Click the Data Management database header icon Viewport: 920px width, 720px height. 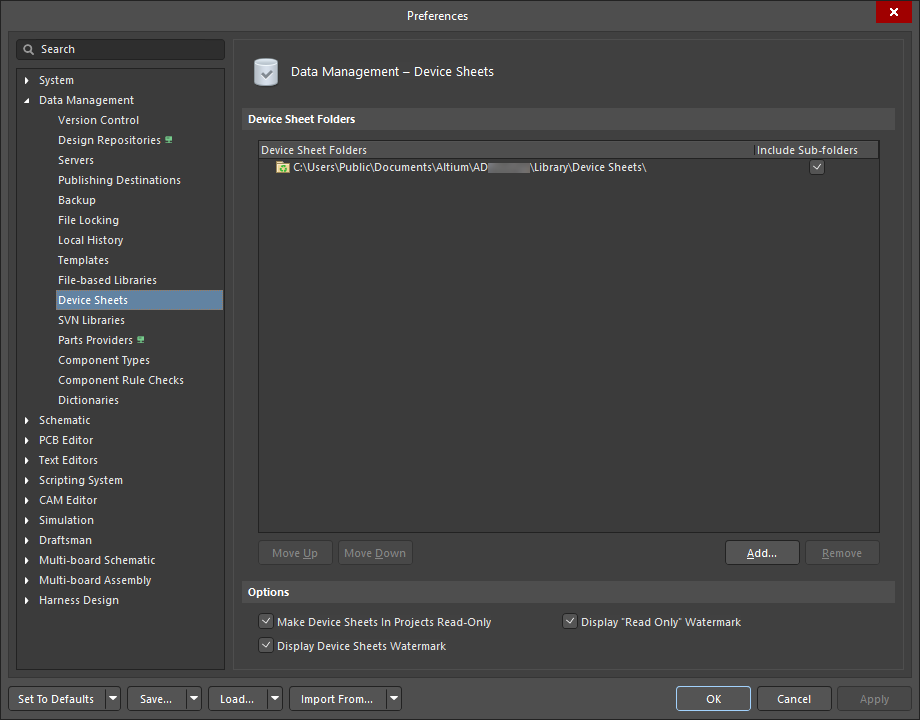click(x=266, y=72)
